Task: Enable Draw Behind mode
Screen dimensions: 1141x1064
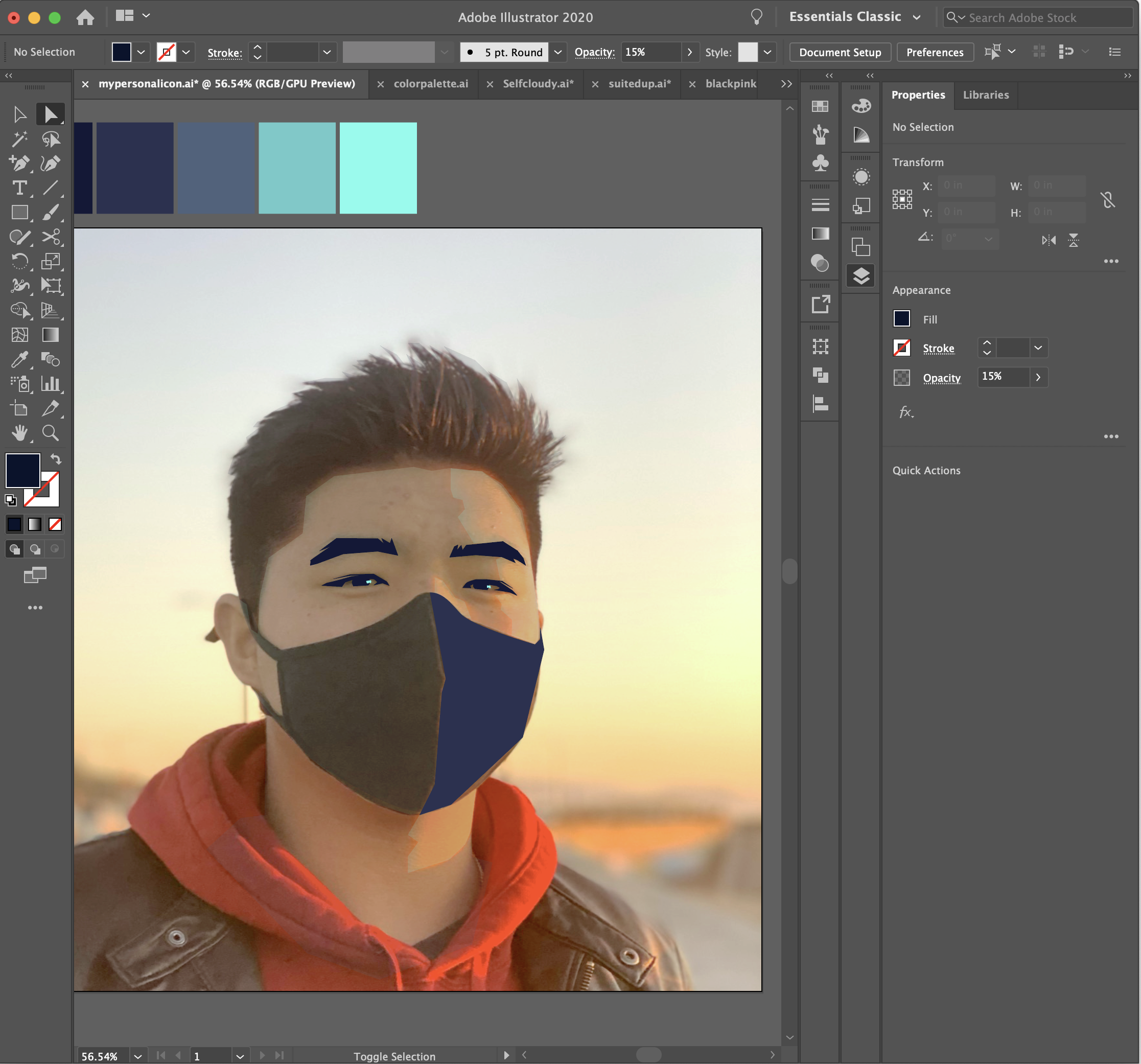Action: click(35, 549)
